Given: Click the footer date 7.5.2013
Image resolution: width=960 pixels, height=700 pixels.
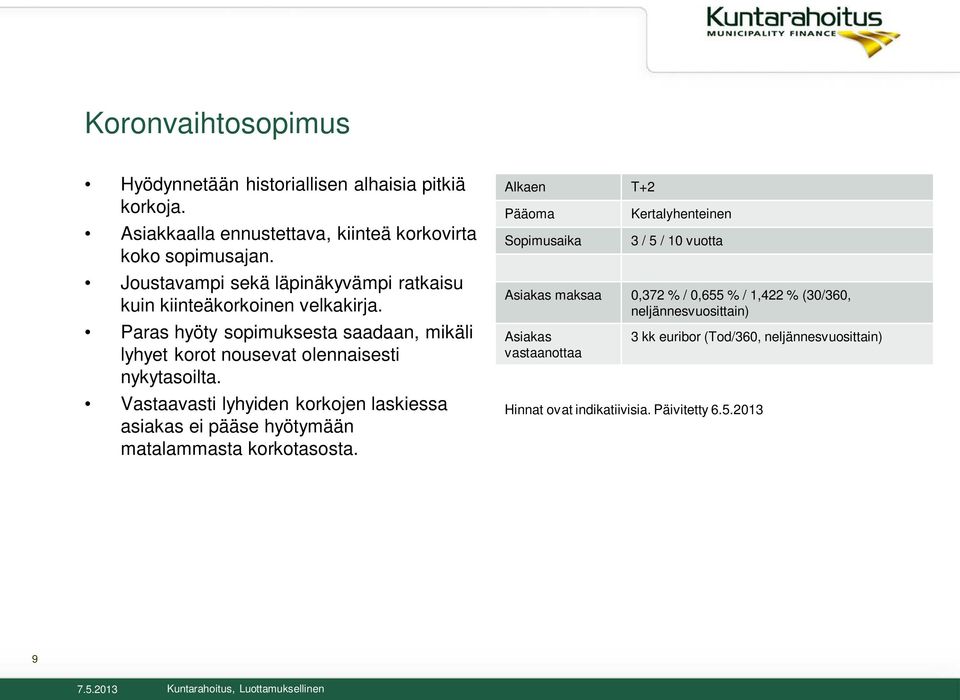Looking at the screenshot, I should [97, 690].
